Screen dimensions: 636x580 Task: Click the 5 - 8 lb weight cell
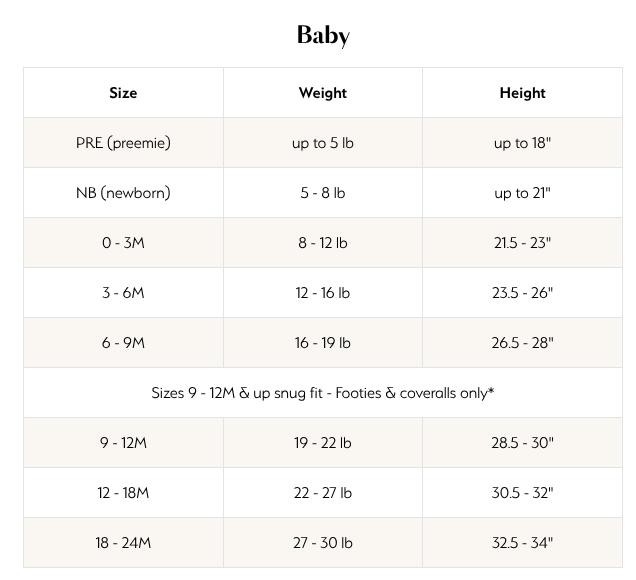[x=323, y=193]
